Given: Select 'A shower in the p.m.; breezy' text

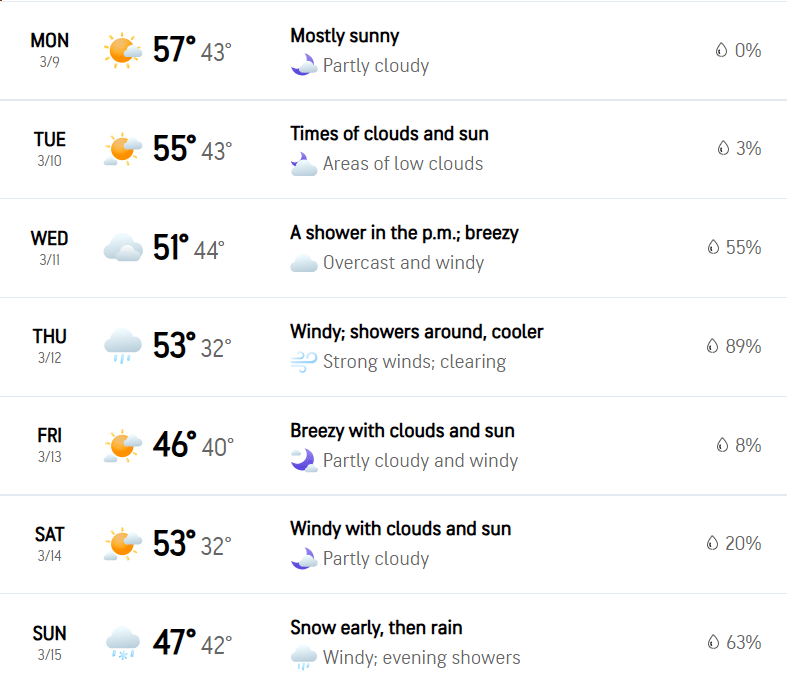Looking at the screenshot, I should [x=404, y=233].
